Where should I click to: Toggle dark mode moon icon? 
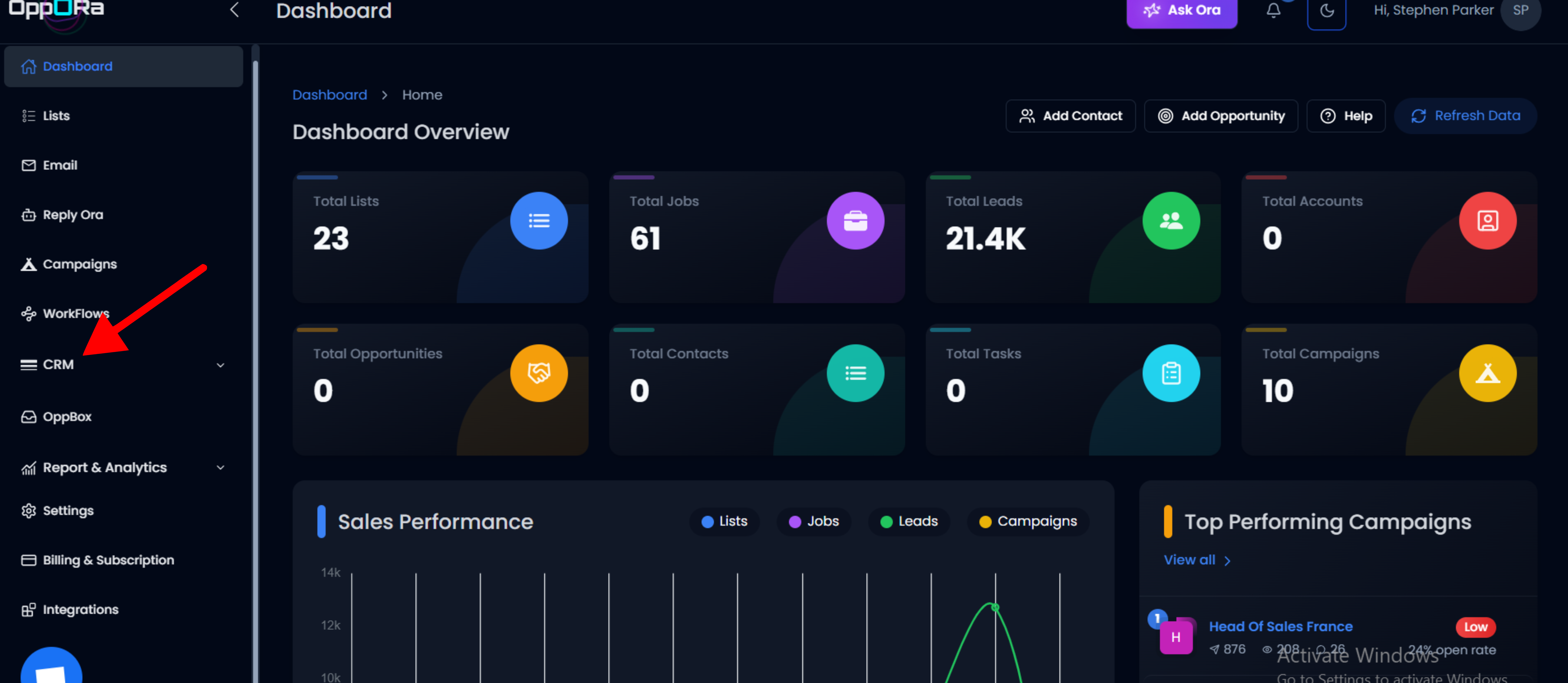pyautogui.click(x=1326, y=10)
